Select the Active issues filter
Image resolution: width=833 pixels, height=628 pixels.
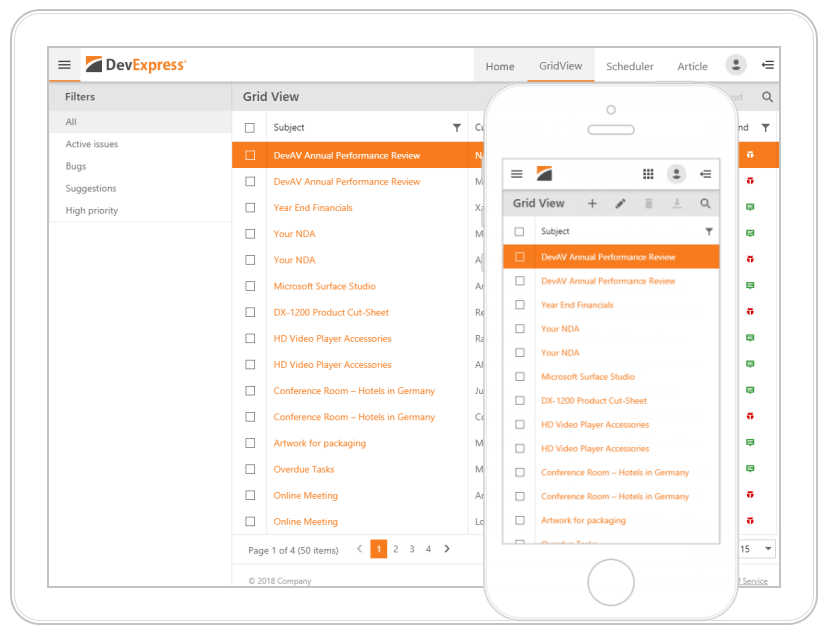(x=140, y=144)
